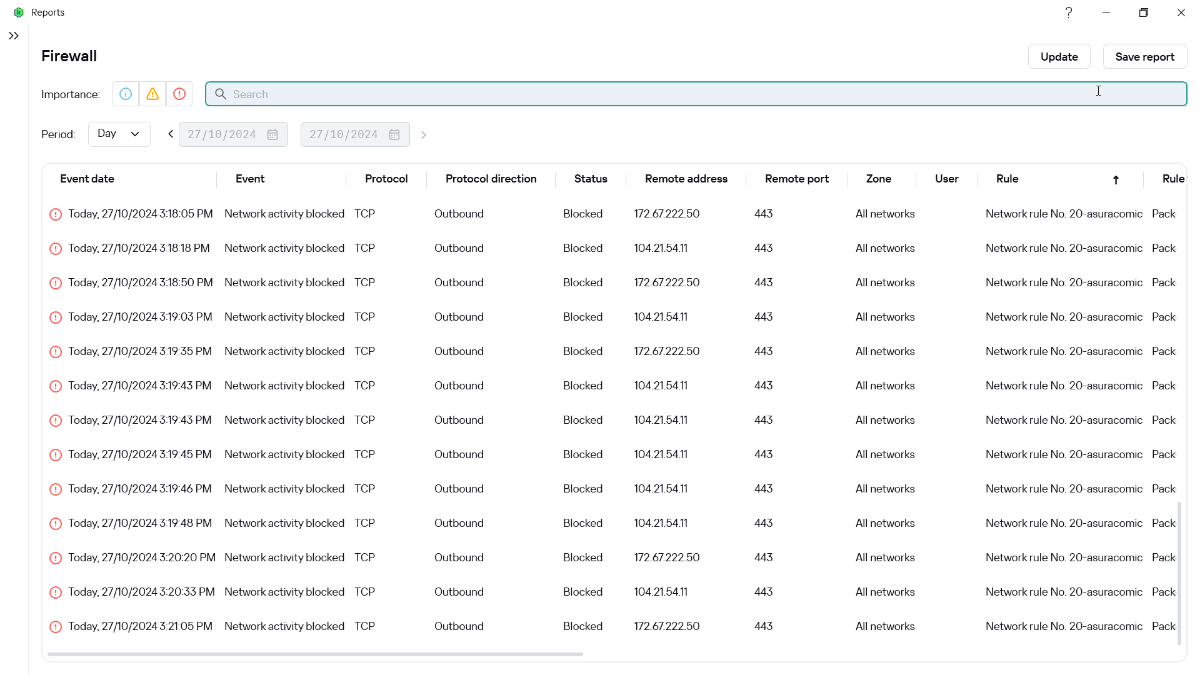1200x675 pixels.
Task: Click the magnifier icon in the search box
Action: 221,94
